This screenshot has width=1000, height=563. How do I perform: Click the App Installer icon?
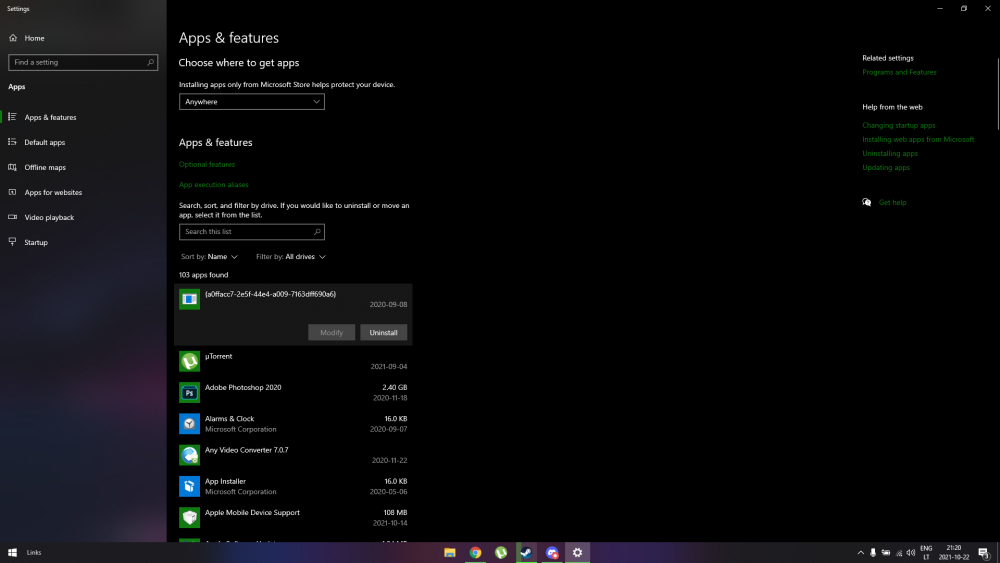tap(189, 486)
